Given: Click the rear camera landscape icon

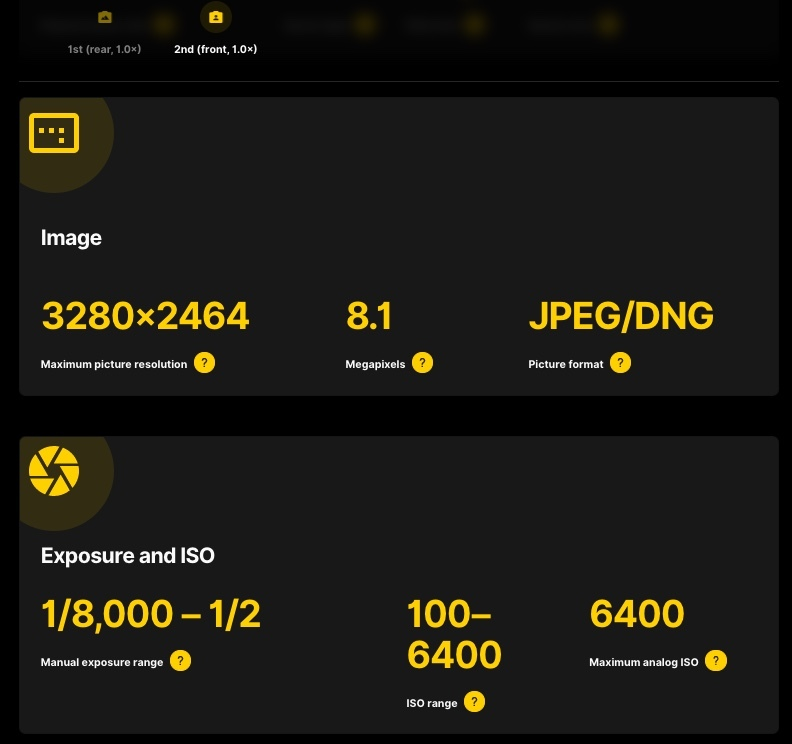Looking at the screenshot, I should pos(105,17).
